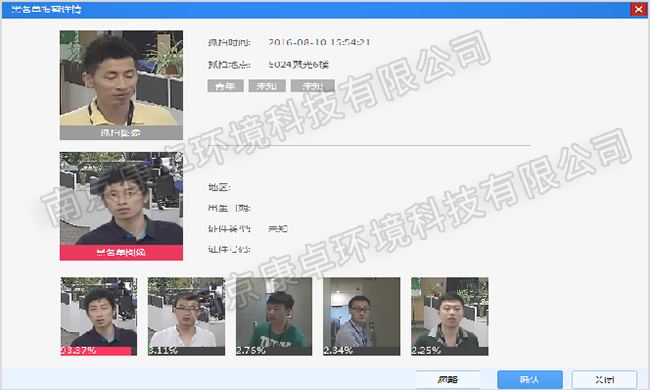Click the middle 未知 attribute tag
Screen dimensions: 650x390
267,86
